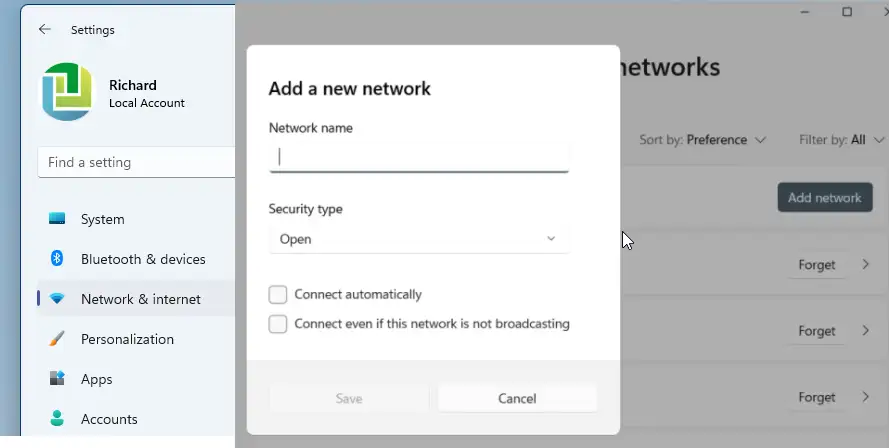Check the Connect automatically checkbox
Screen dimensions: 889x448
(278, 294)
